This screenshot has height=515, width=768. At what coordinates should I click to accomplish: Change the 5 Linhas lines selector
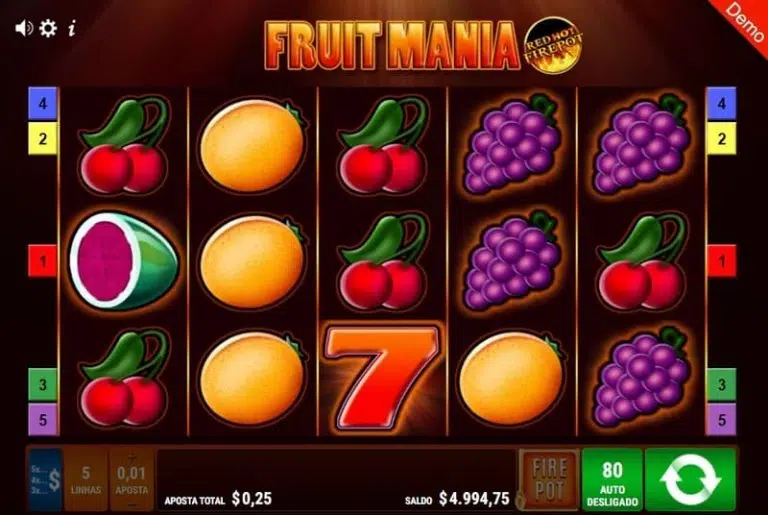pos(86,480)
